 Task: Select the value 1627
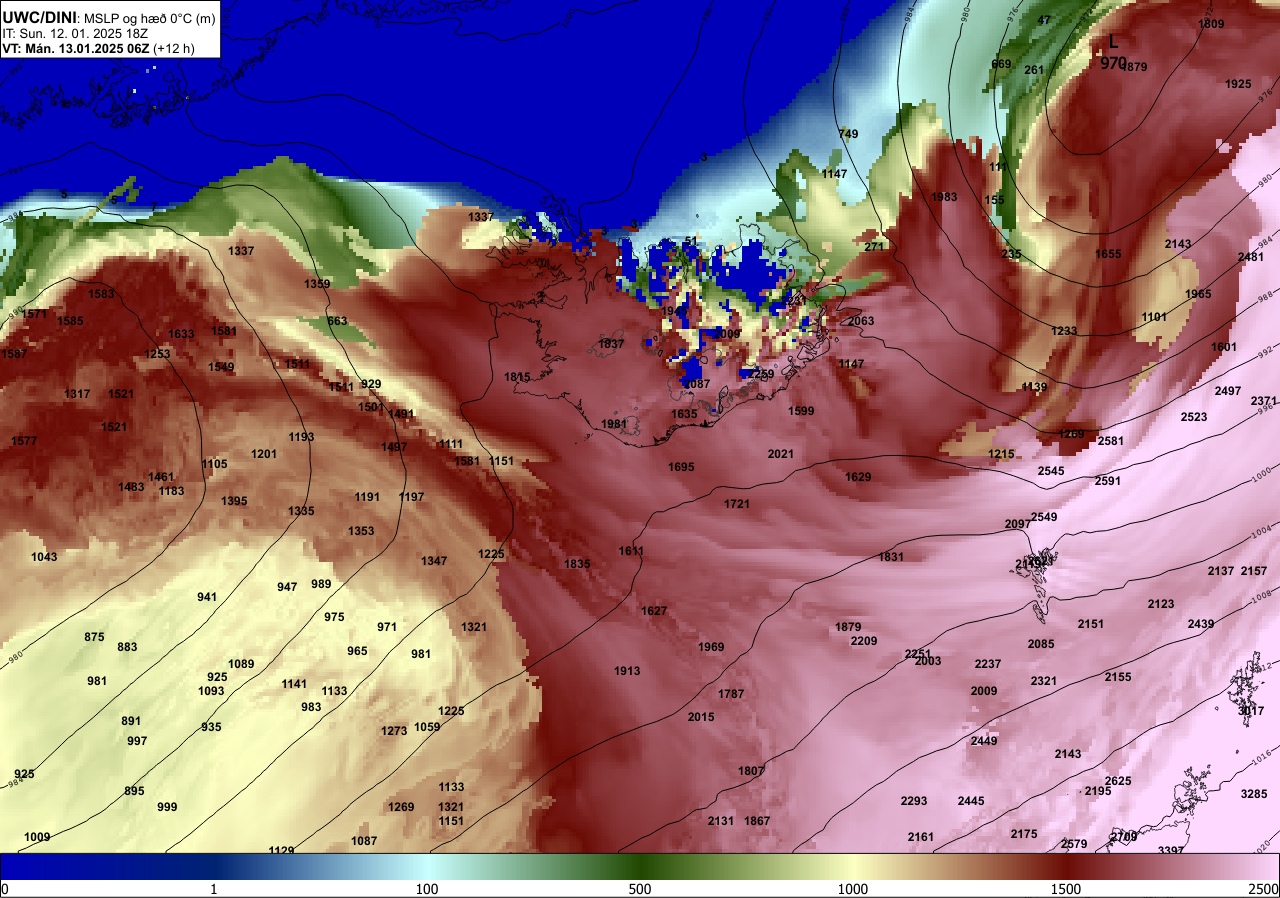tap(654, 611)
